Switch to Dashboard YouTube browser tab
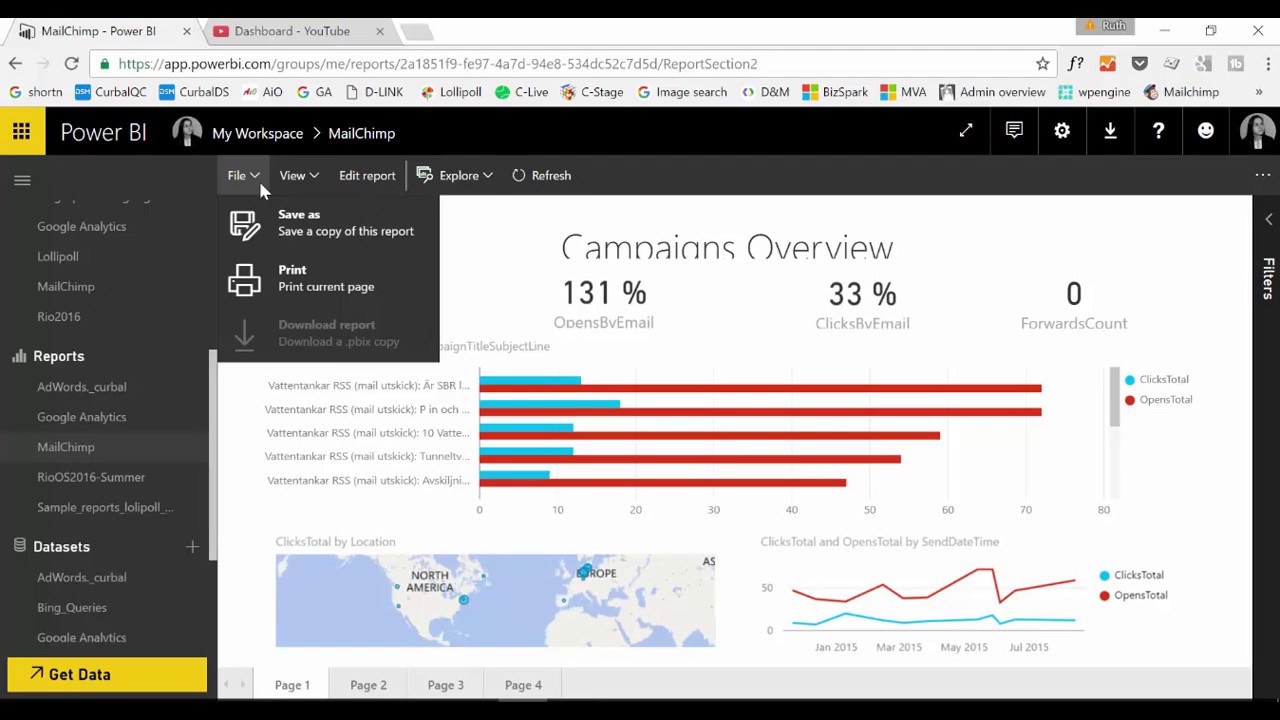 292,31
